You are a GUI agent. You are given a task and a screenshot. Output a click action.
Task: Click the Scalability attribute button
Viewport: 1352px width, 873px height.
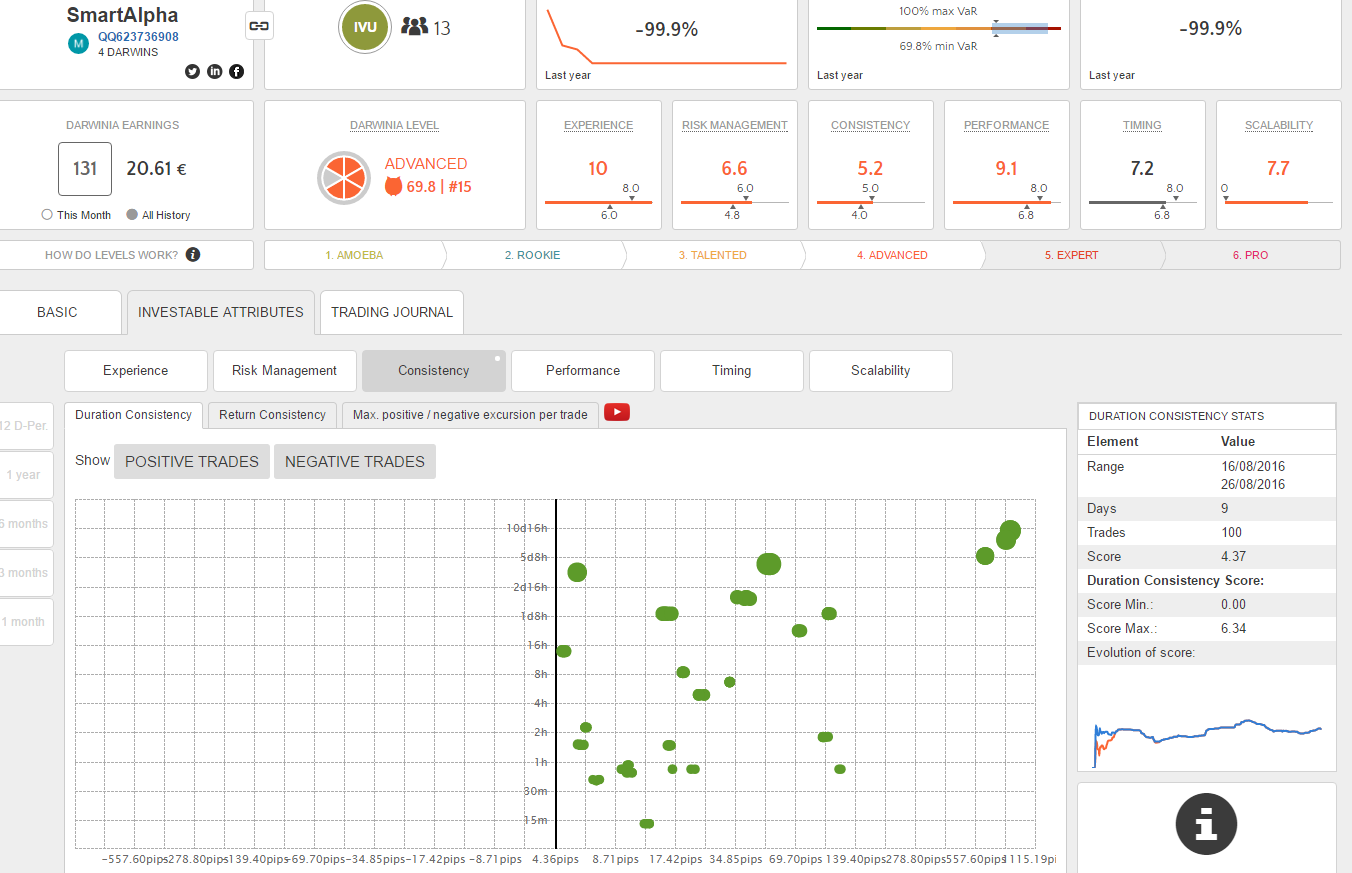click(880, 371)
